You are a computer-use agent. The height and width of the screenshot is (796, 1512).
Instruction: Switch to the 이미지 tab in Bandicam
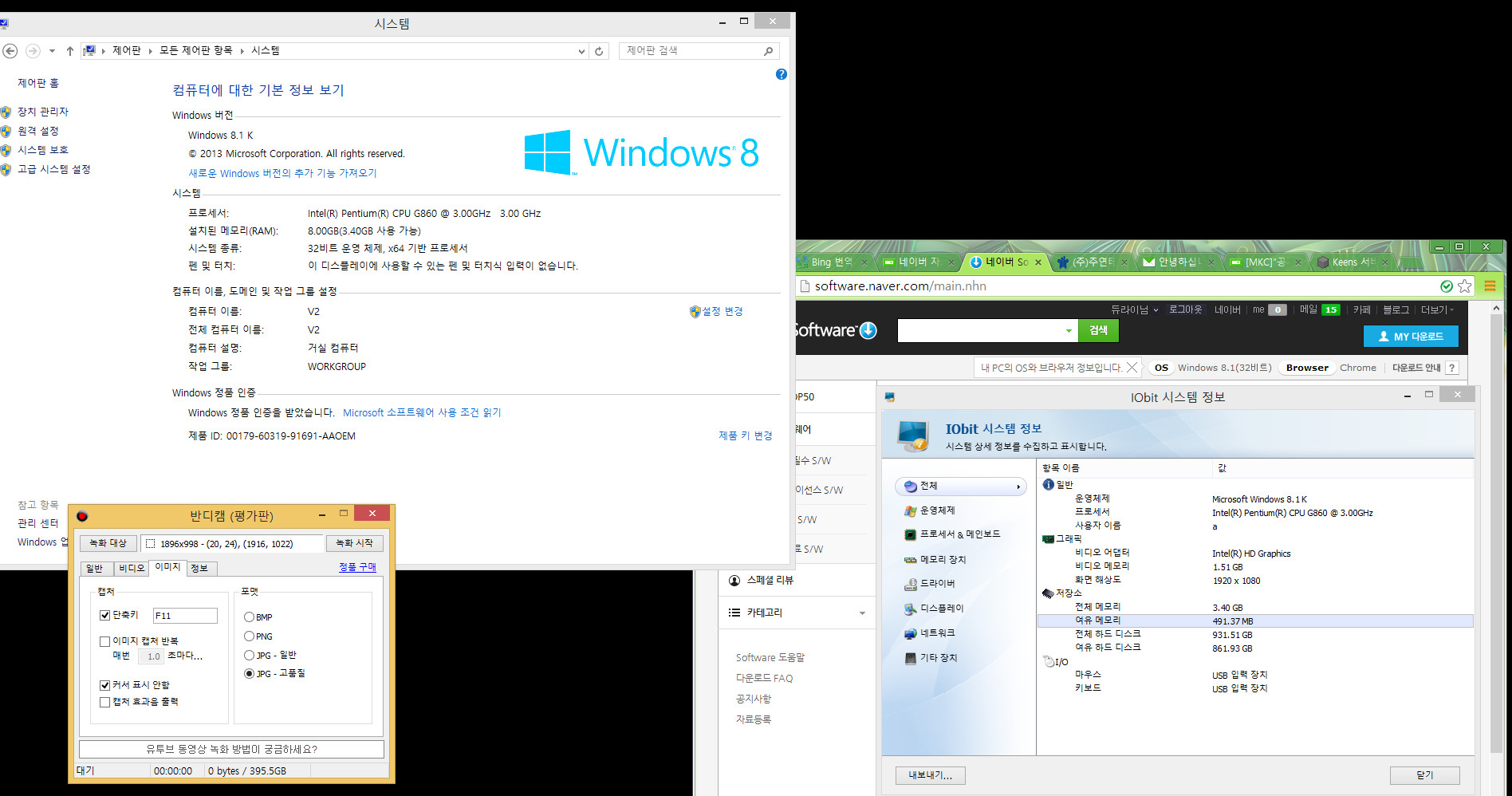coord(167,567)
